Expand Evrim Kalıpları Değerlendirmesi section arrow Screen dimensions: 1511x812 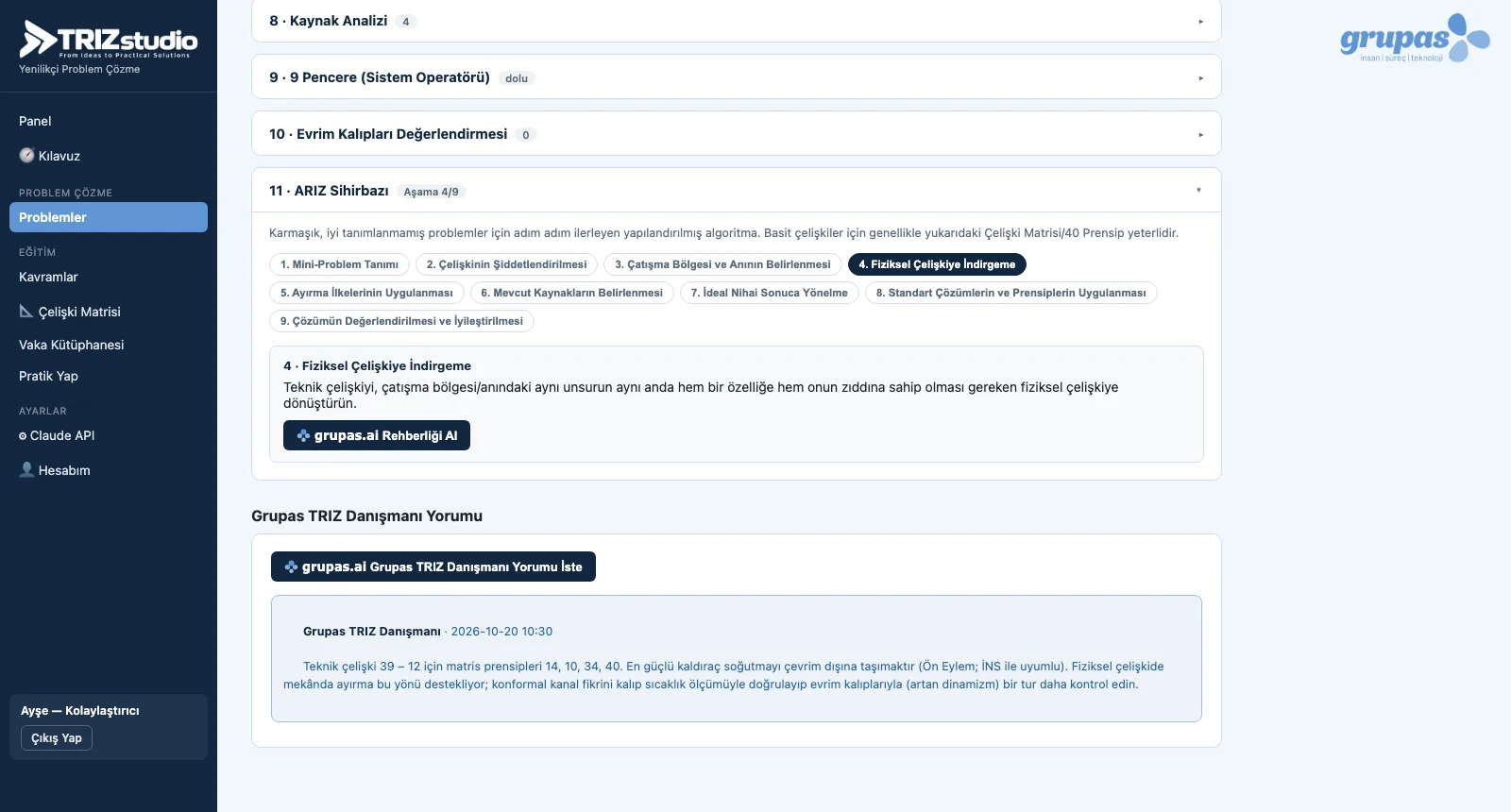(x=1200, y=134)
